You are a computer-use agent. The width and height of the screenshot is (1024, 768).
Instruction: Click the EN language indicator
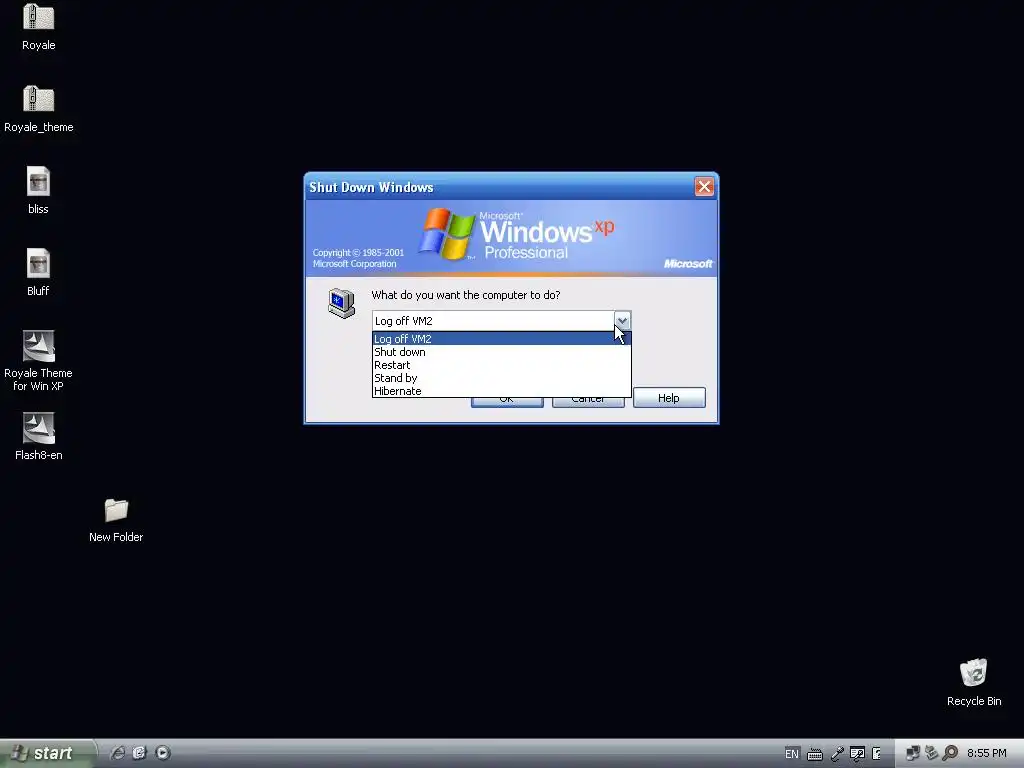point(792,754)
